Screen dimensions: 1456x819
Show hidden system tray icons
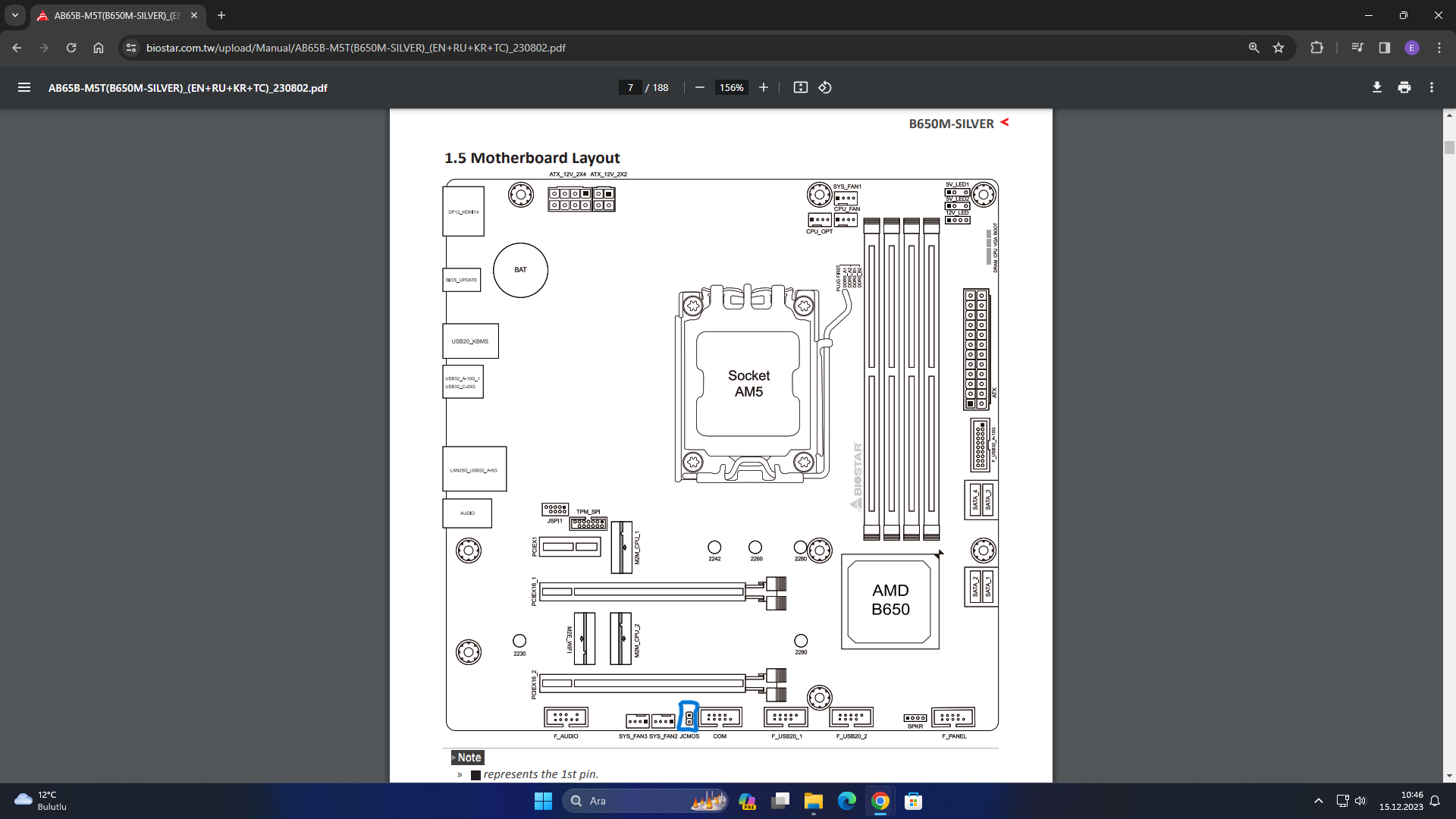tap(1319, 801)
